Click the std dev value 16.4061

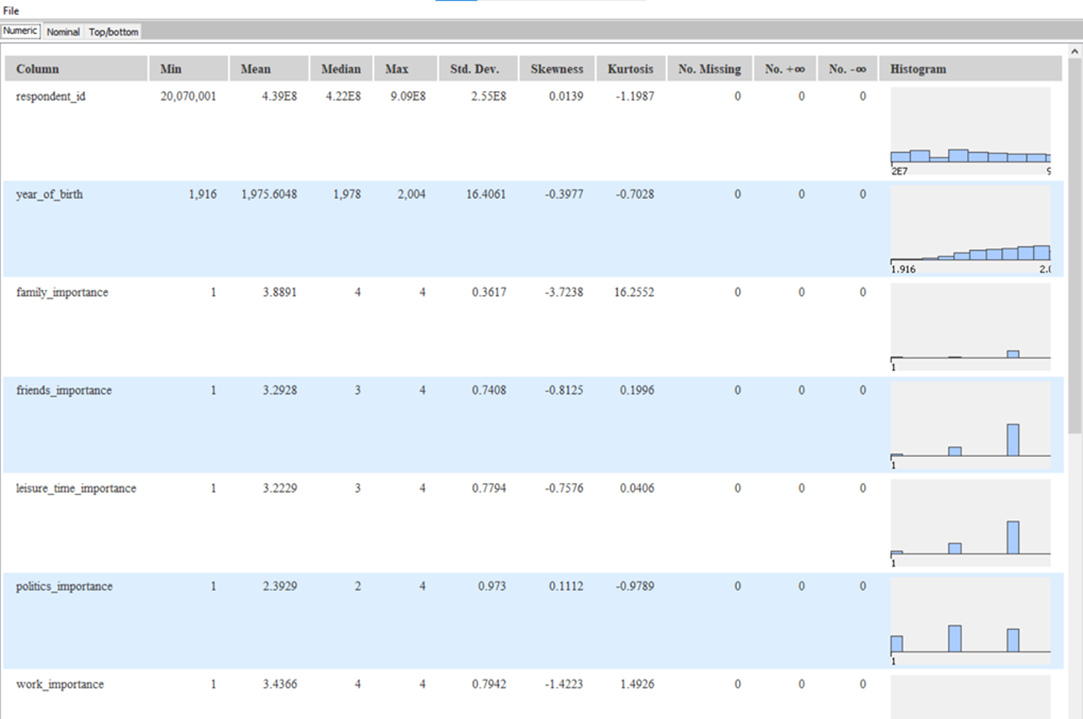(486, 194)
